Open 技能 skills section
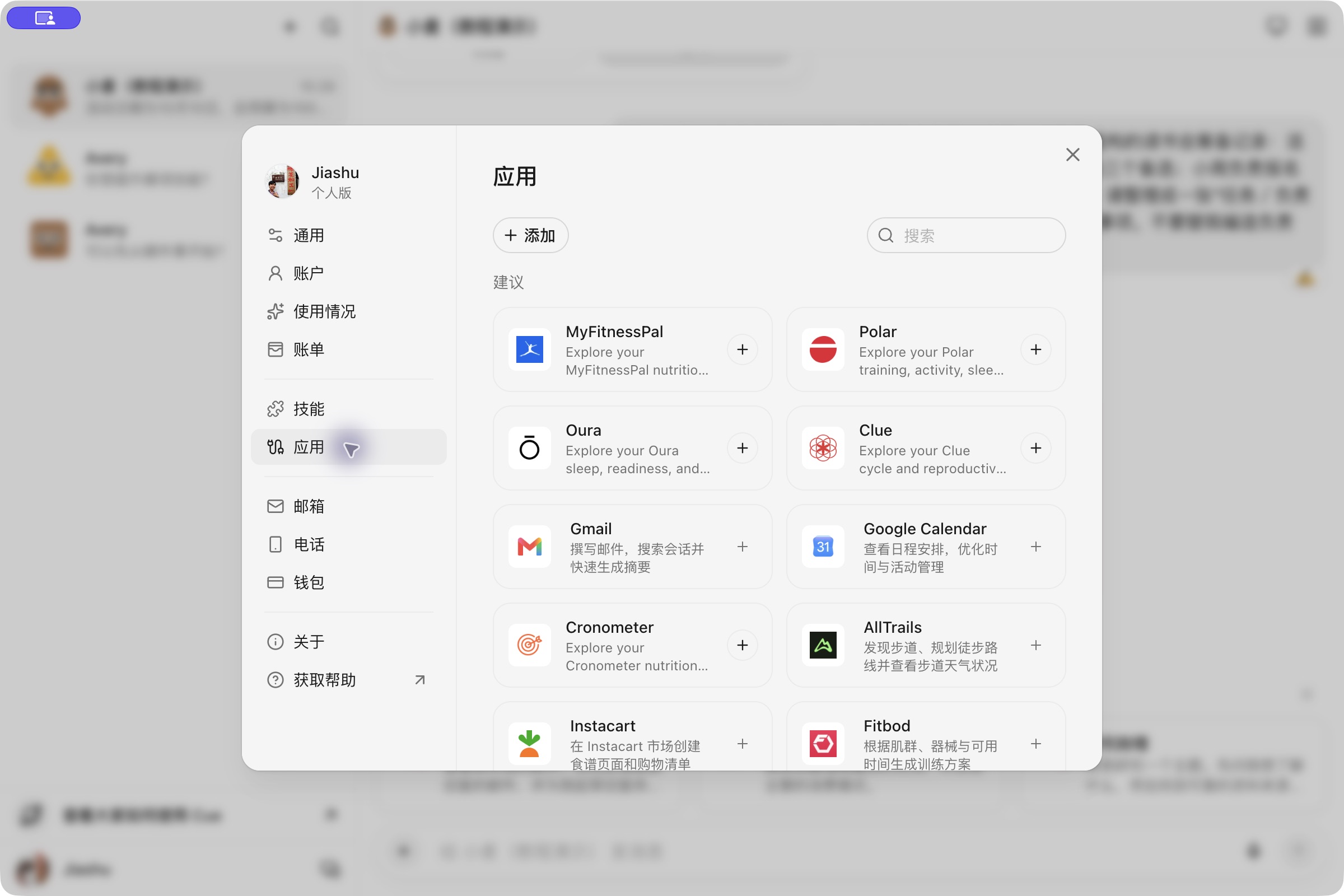Viewport: 1344px width, 896px height. pyautogui.click(x=348, y=409)
